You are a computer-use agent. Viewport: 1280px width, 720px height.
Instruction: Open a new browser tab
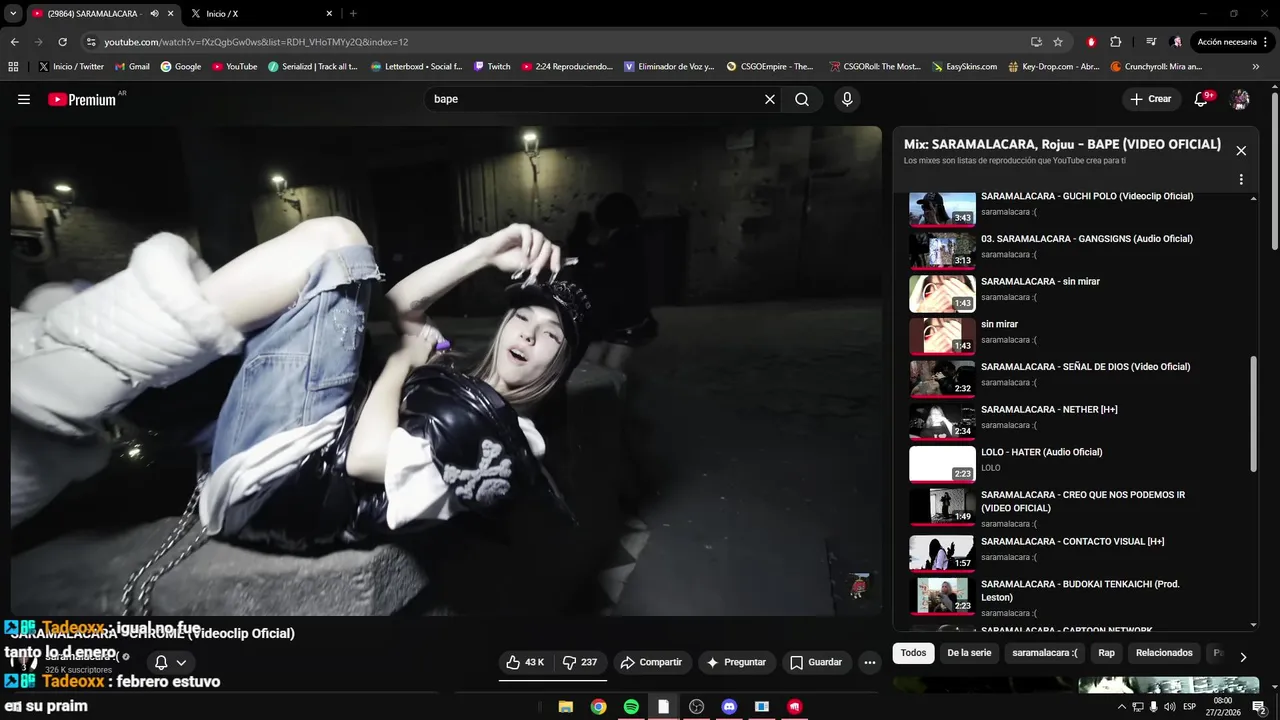353,14
